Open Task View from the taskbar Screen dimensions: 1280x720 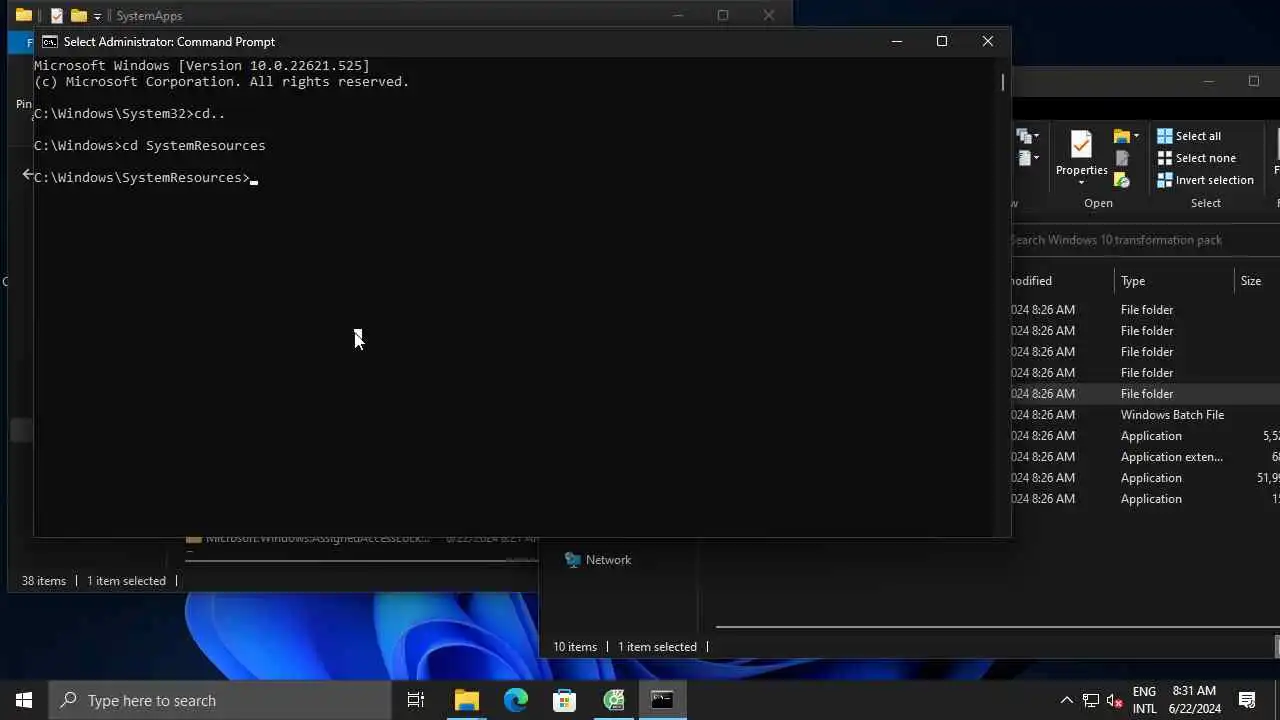click(416, 700)
